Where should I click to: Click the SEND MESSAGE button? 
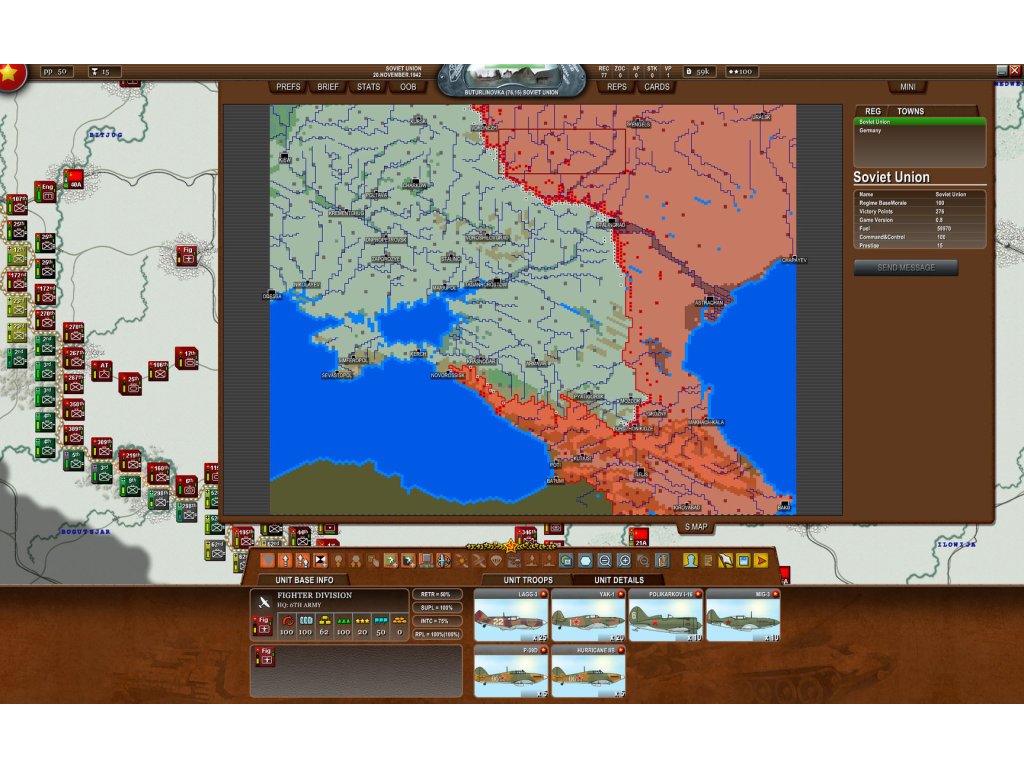click(906, 268)
